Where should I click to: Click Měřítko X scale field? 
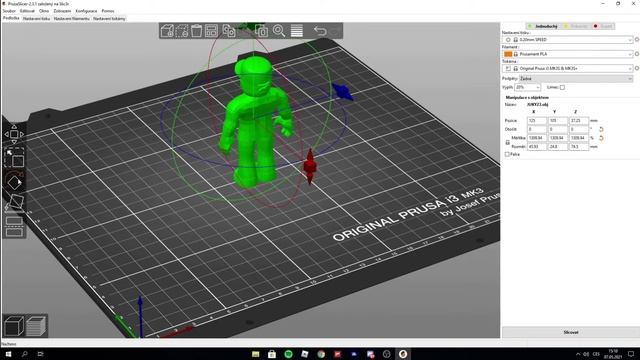[x=536, y=138]
